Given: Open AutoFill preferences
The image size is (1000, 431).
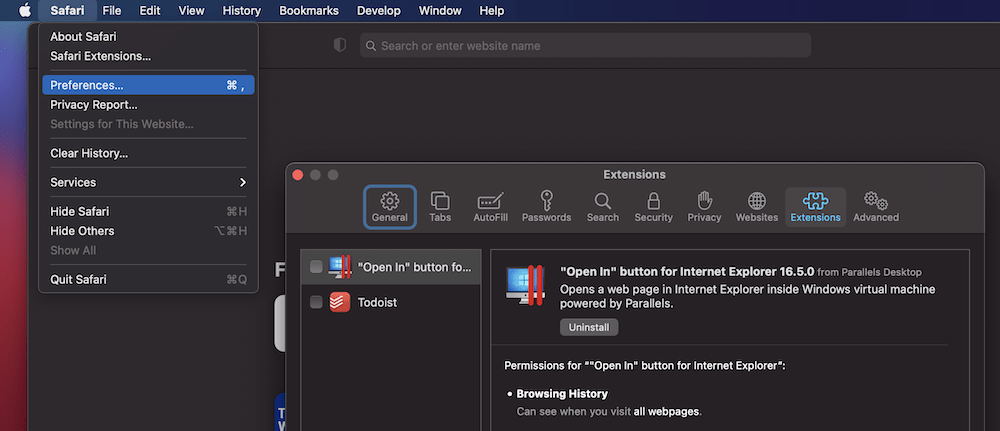Looking at the screenshot, I should tap(490, 207).
